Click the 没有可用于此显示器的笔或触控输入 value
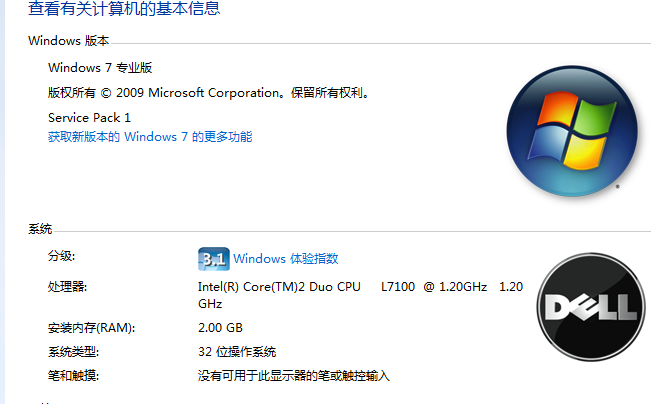660x404 pixels. pyautogui.click(x=294, y=375)
